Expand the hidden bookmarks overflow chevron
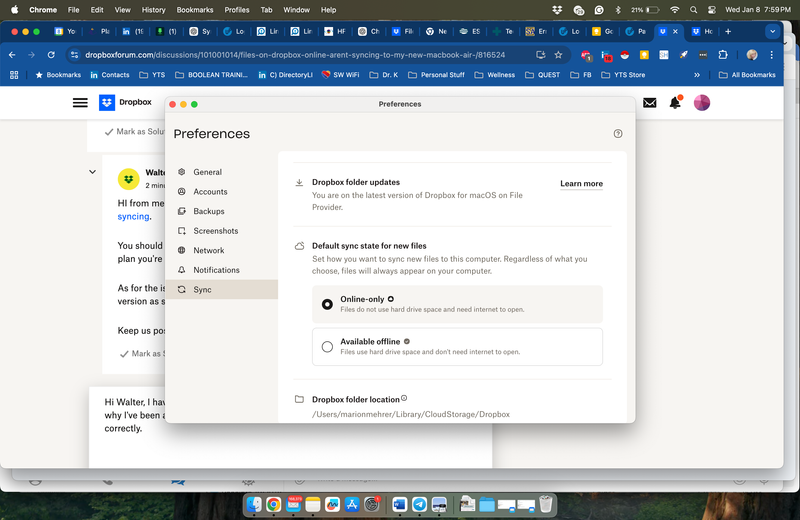The height and width of the screenshot is (520, 800). tap(697, 75)
